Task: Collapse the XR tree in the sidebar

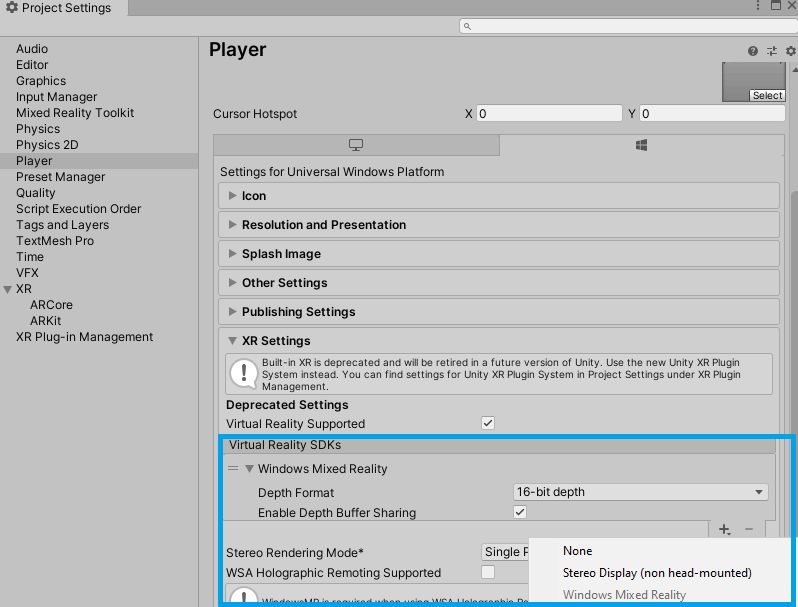Action: click(x=8, y=290)
